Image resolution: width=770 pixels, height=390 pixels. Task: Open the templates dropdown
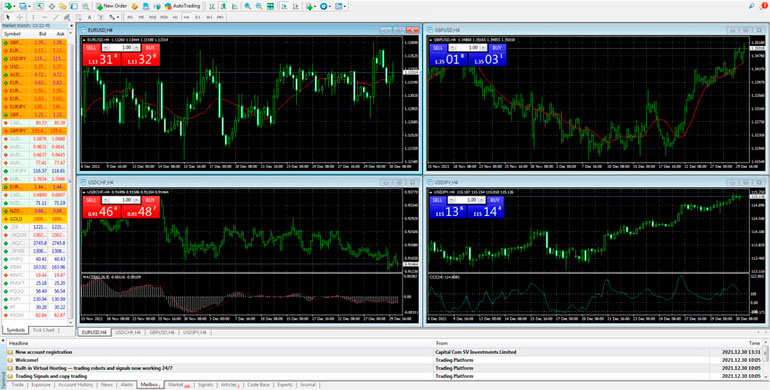point(340,6)
